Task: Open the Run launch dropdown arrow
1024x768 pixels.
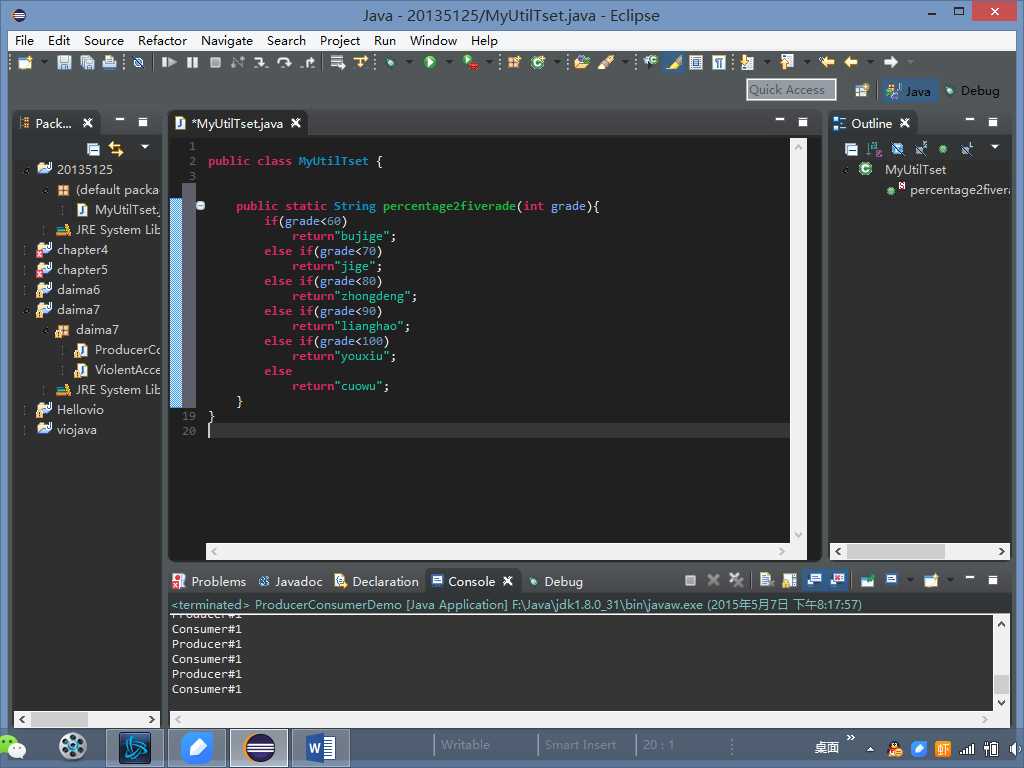Action: [x=449, y=63]
